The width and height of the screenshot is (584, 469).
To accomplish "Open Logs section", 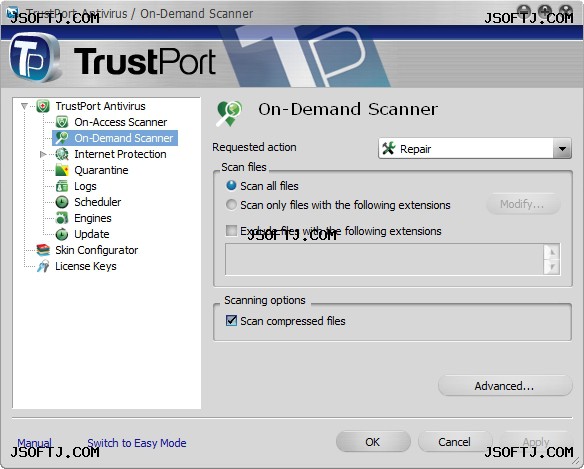I will click(x=85, y=186).
